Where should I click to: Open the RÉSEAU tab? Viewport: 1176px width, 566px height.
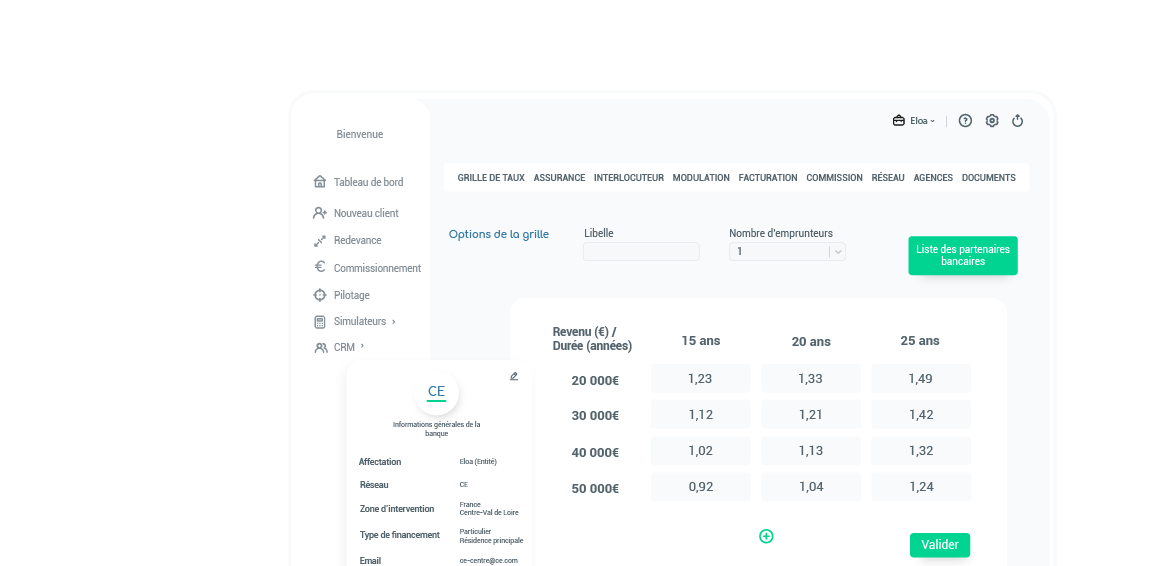tap(888, 178)
